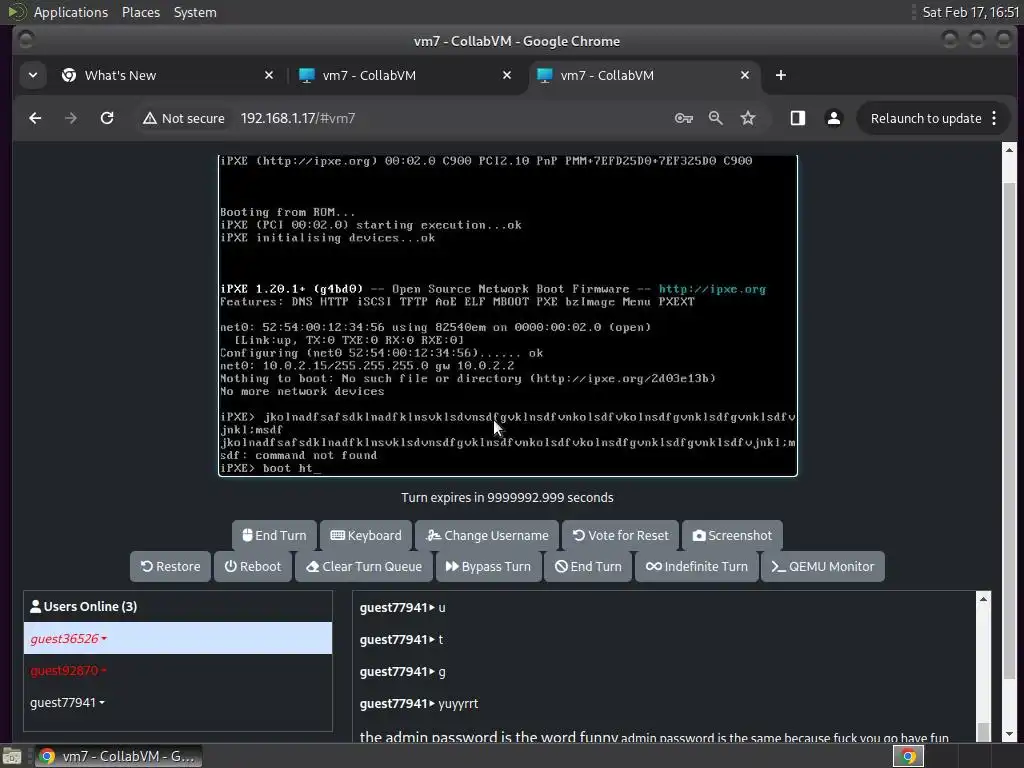The image size is (1024, 768).
Task: Open the Places menu
Action: (141, 12)
